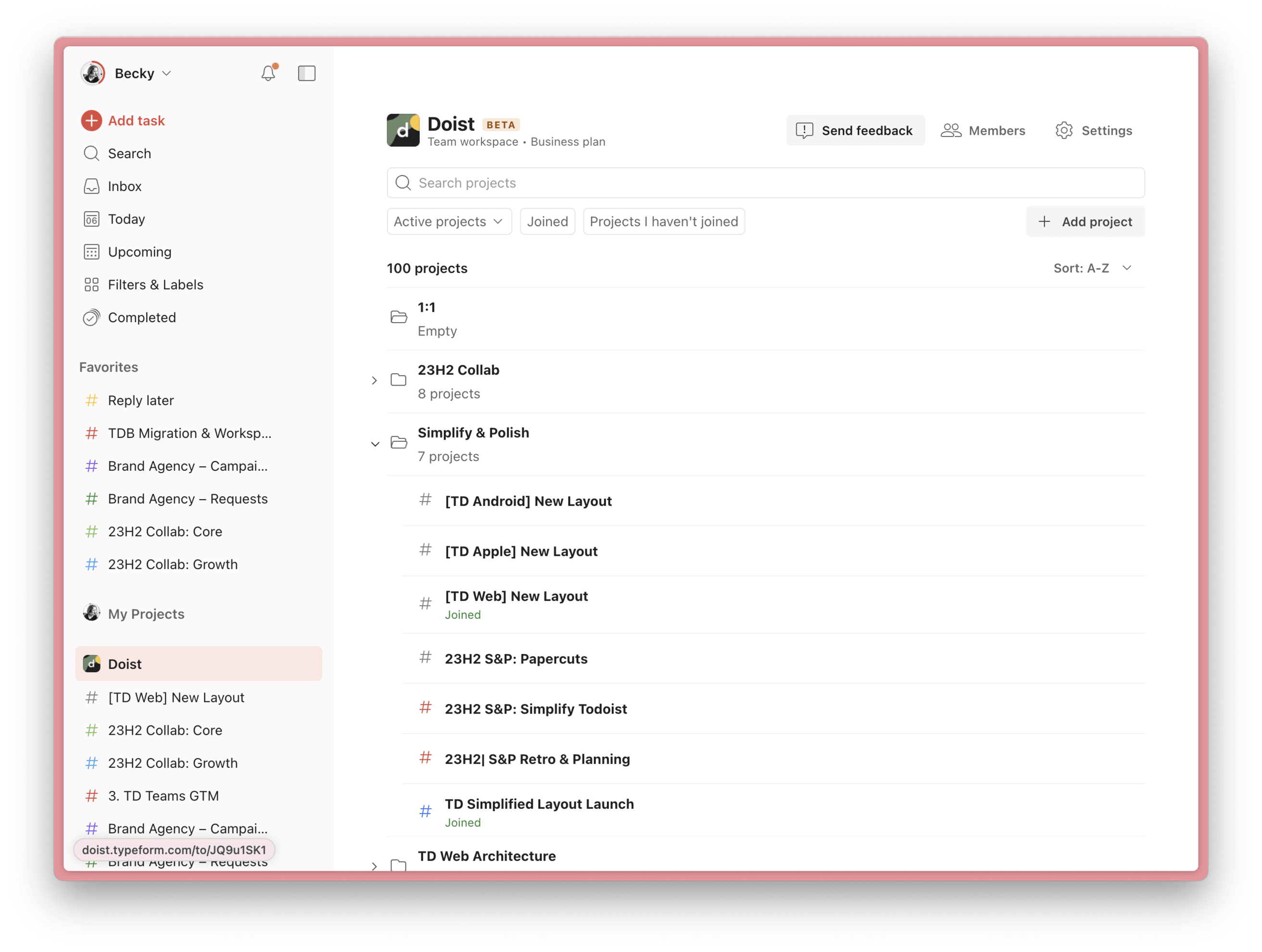This screenshot has height=952, width=1262.
Task: Click the sidebar Search magnifier icon
Action: tap(91, 153)
